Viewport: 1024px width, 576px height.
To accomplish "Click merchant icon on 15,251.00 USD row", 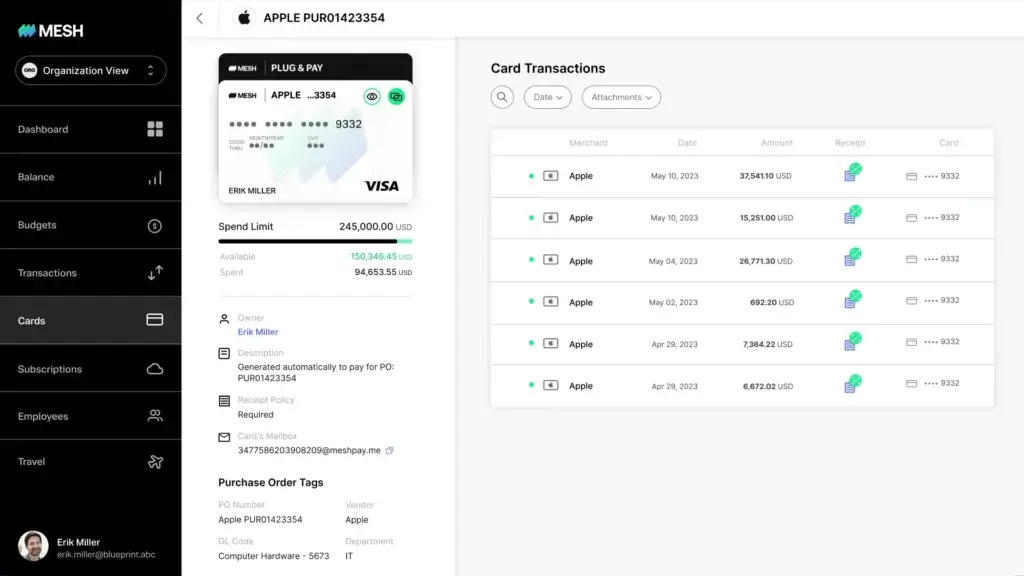I will (x=551, y=217).
